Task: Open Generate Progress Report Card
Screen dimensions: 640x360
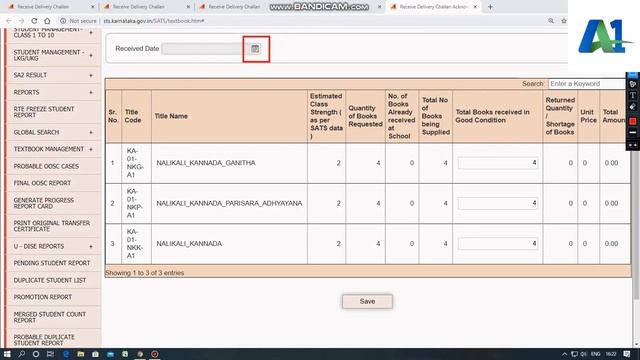Action: click(44, 203)
